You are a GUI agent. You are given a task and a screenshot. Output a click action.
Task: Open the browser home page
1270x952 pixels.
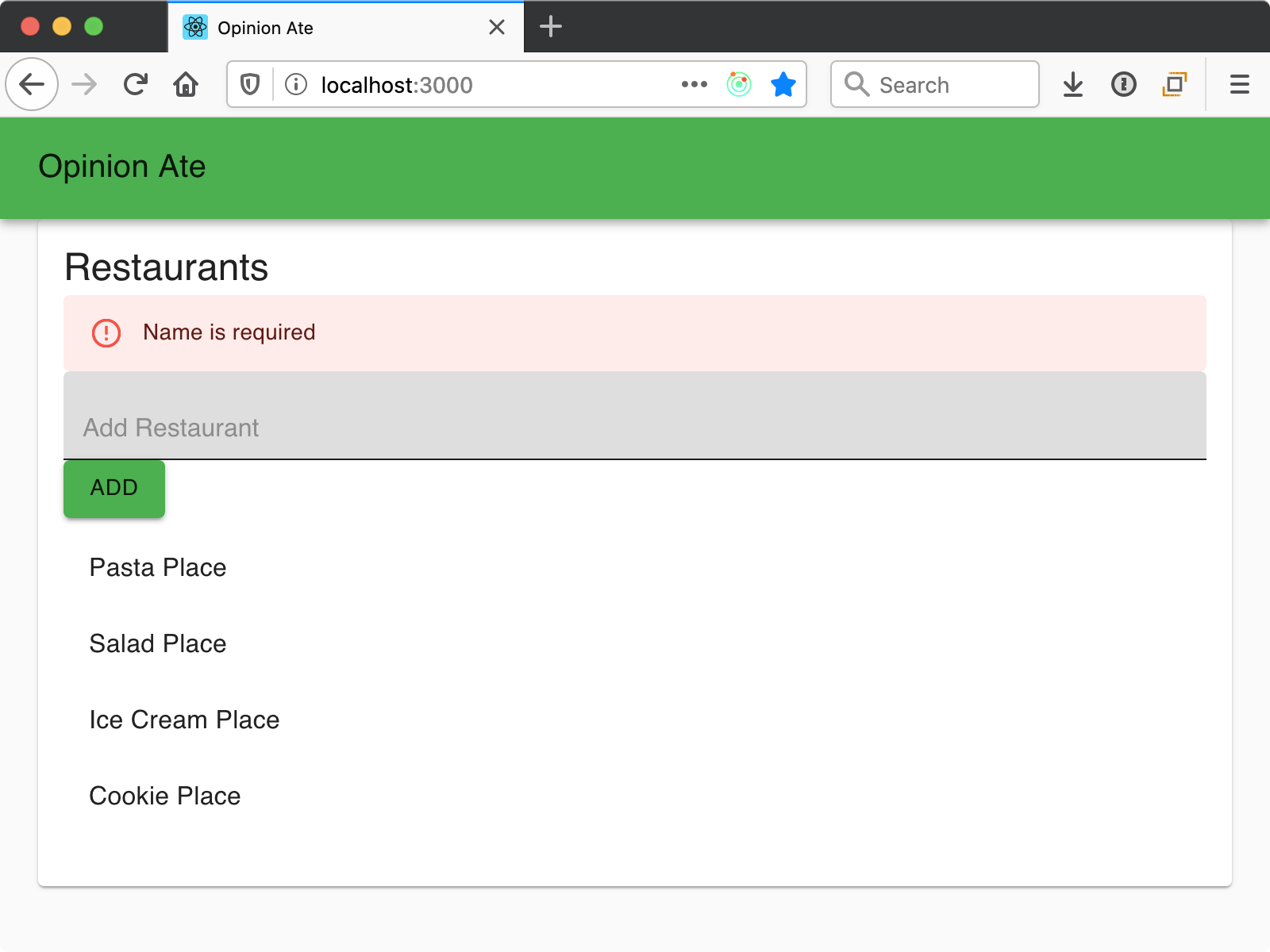click(186, 84)
